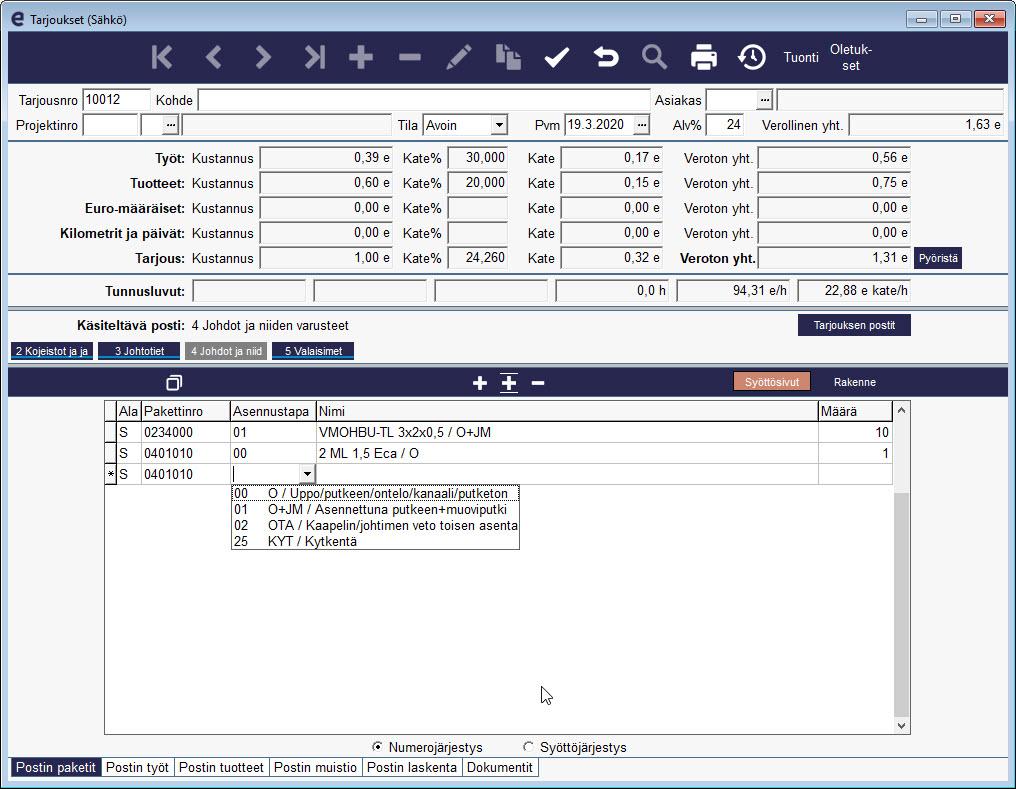Click the table scroll up arrow
1016x789 pixels.
tap(901, 410)
